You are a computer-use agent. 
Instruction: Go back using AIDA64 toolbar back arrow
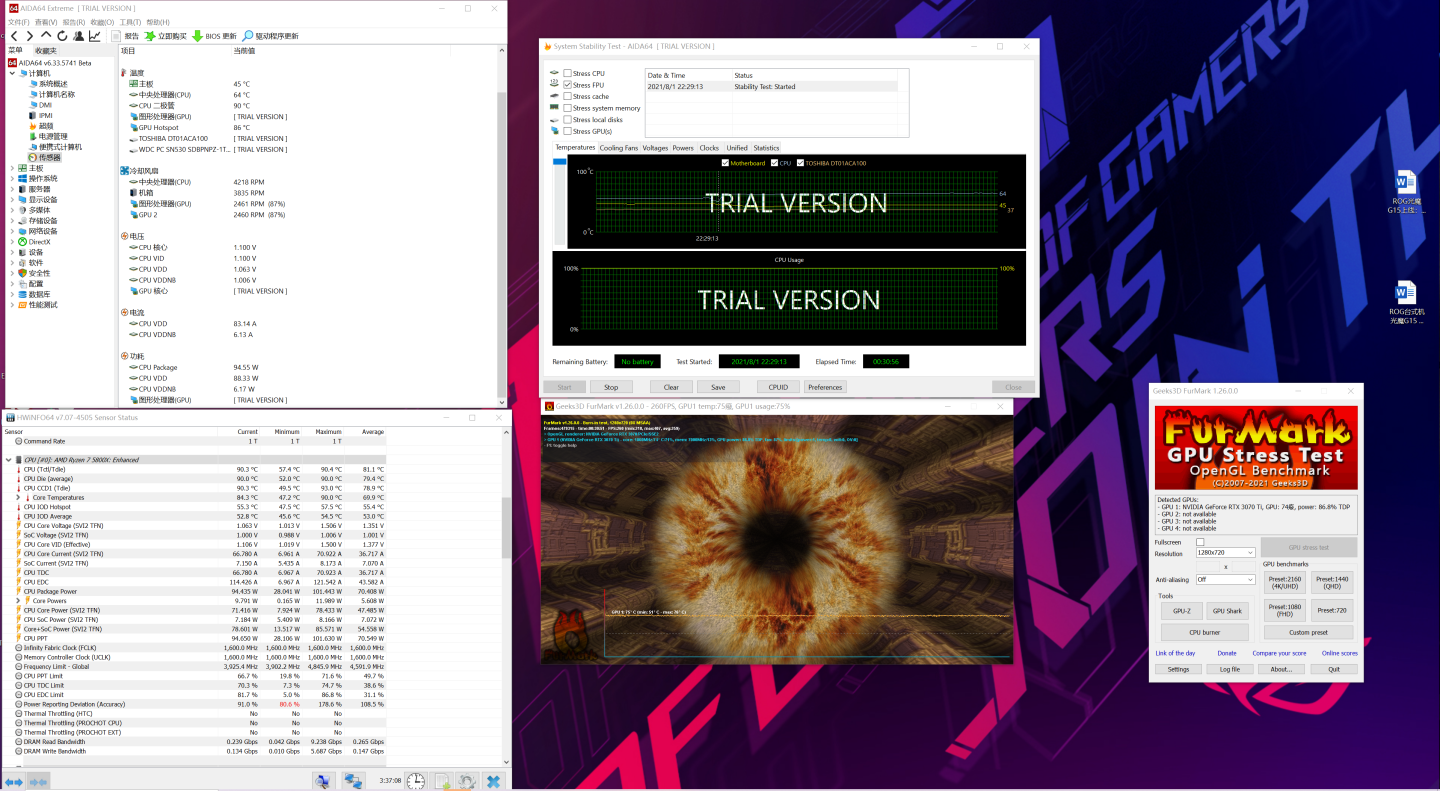coord(14,36)
